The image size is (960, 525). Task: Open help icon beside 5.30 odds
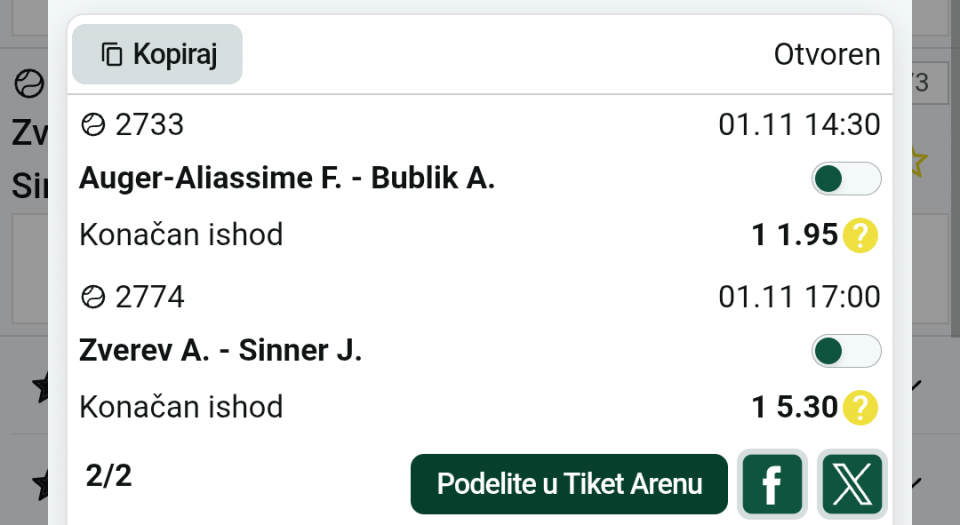pos(860,407)
